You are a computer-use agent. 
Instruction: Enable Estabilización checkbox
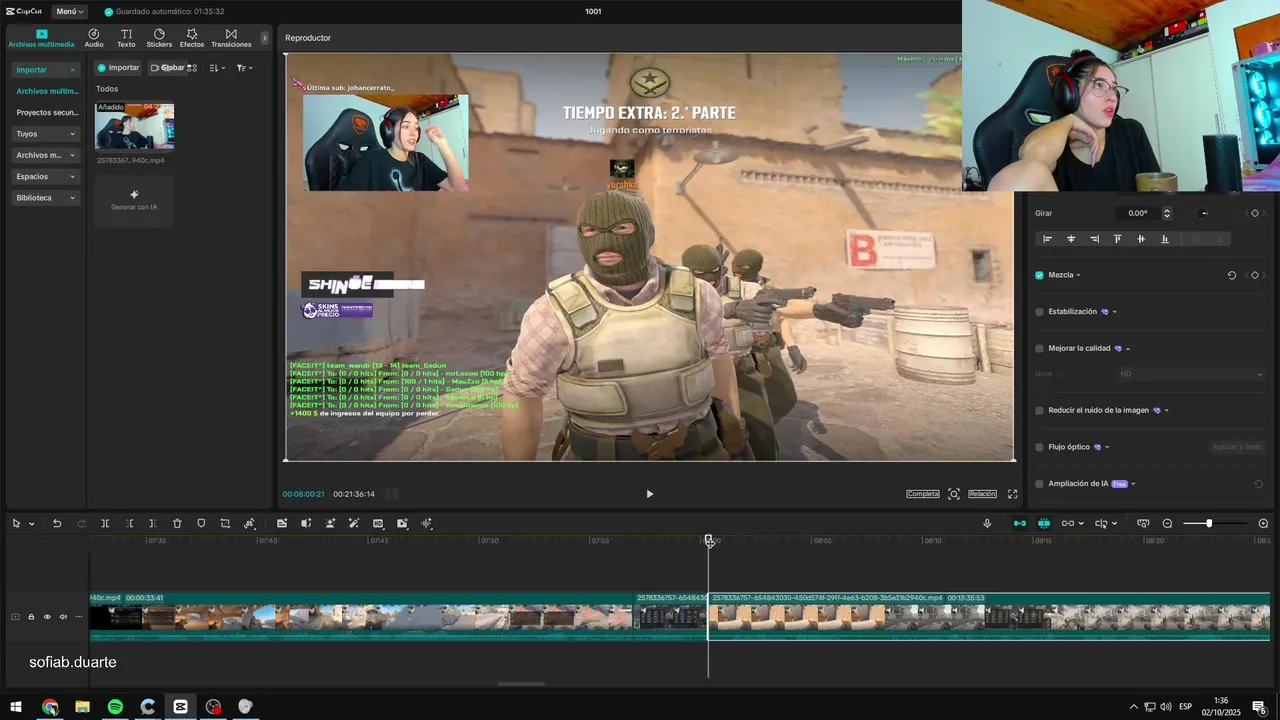[1039, 312]
